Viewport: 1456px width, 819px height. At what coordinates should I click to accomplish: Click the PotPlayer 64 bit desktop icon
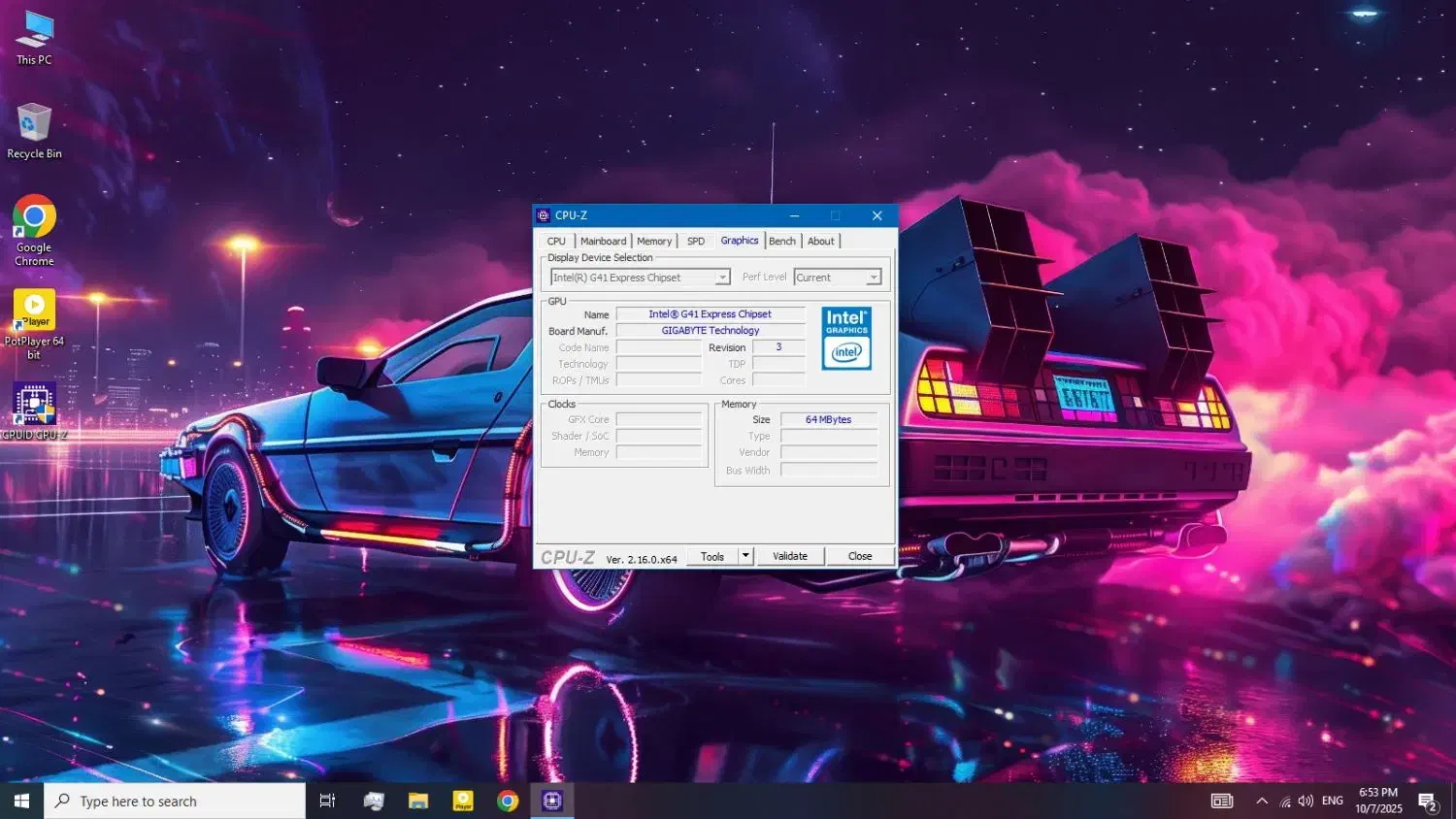[x=34, y=312]
